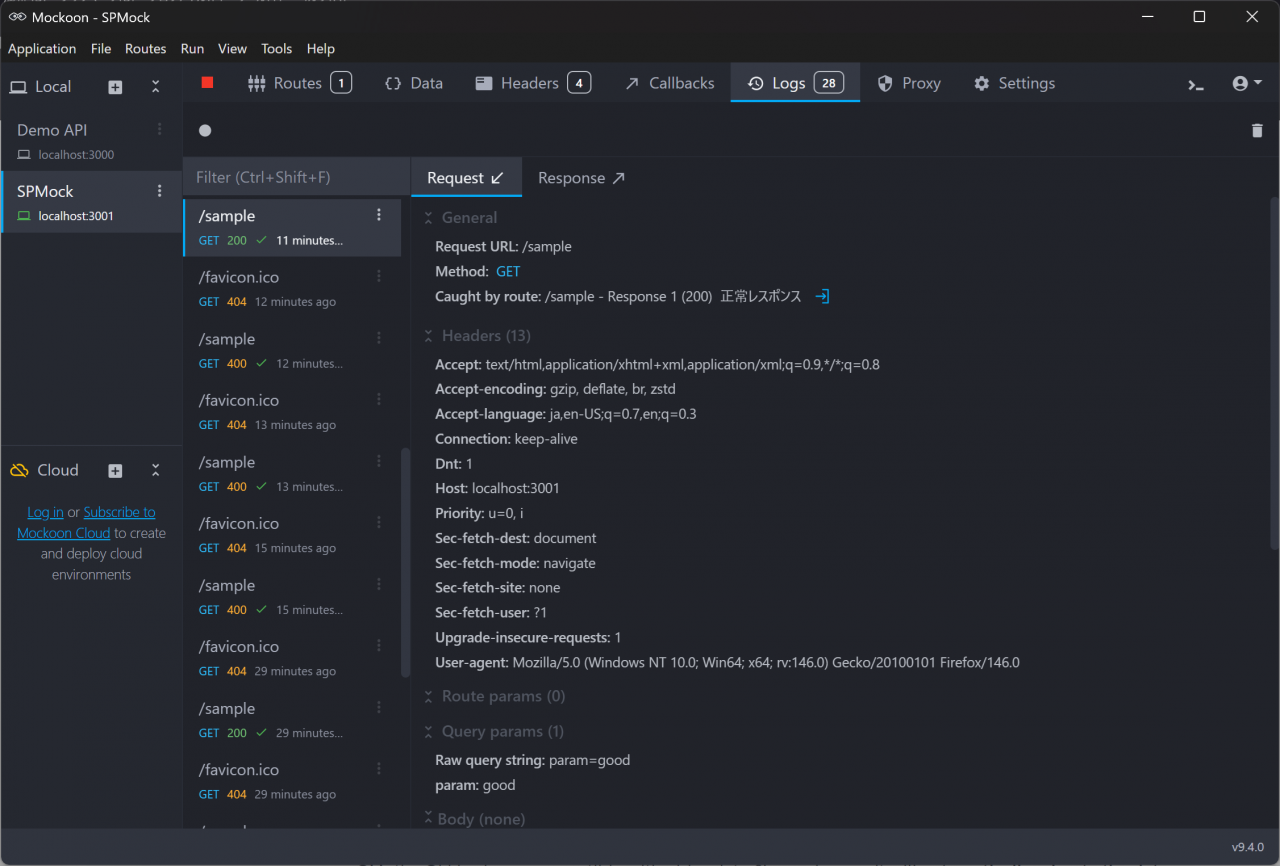
Task: Click the Log in link
Action: 45,512
